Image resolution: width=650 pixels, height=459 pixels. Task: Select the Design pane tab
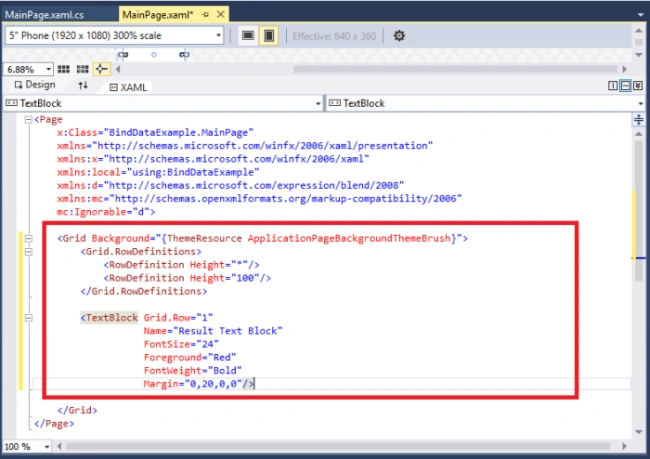click(x=35, y=85)
